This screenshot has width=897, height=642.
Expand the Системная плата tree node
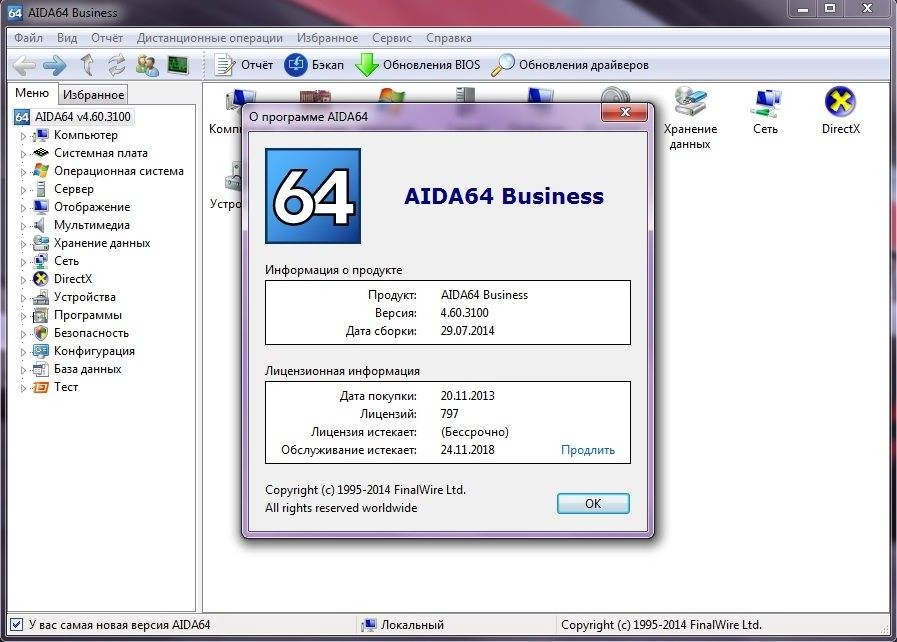point(23,154)
